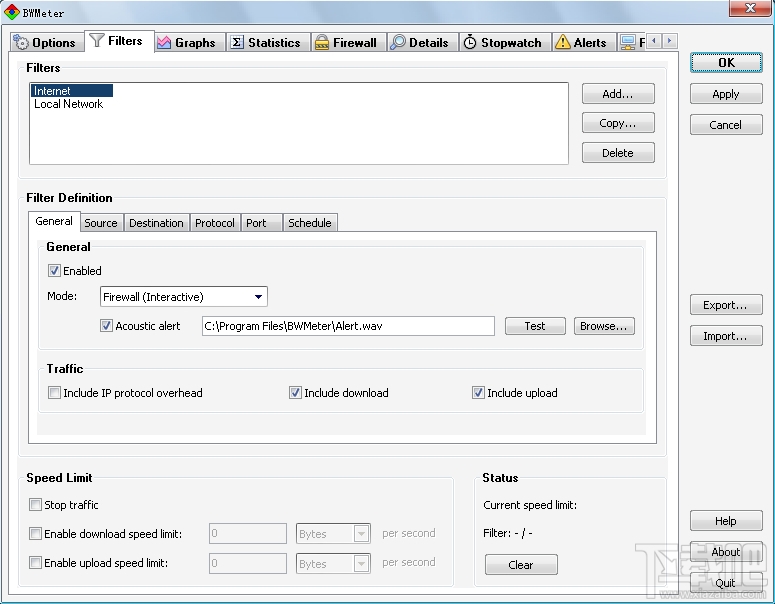
Task: Click the Statistics sigma icon
Action: point(237,43)
